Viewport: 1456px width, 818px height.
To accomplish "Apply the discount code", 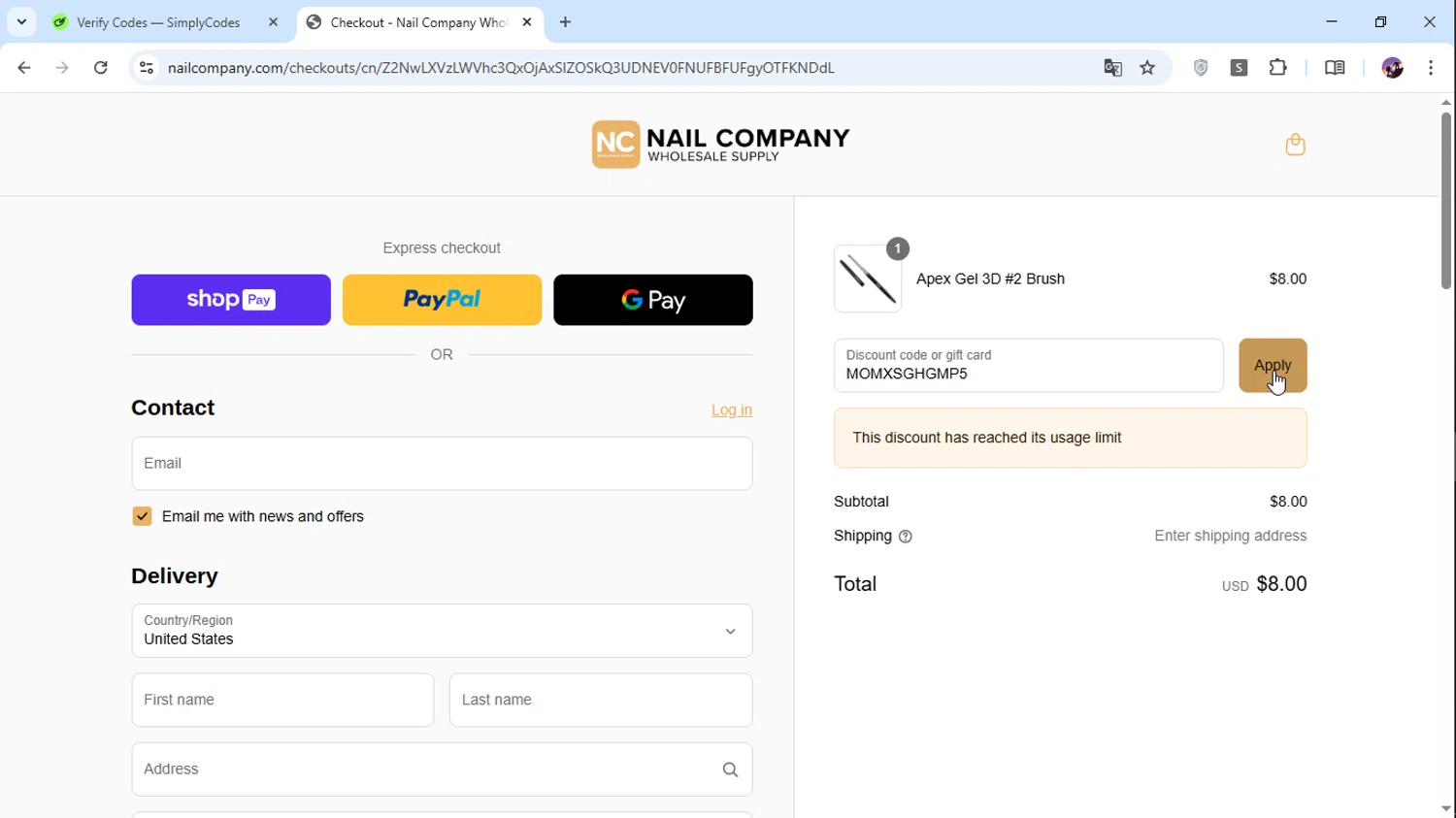I will 1273,366.
